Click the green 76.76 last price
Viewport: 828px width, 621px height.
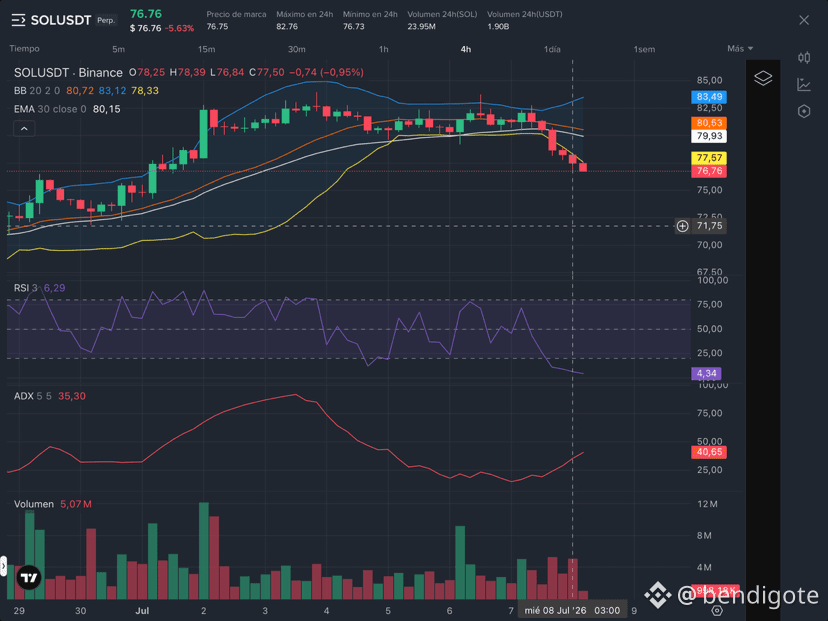[146, 14]
